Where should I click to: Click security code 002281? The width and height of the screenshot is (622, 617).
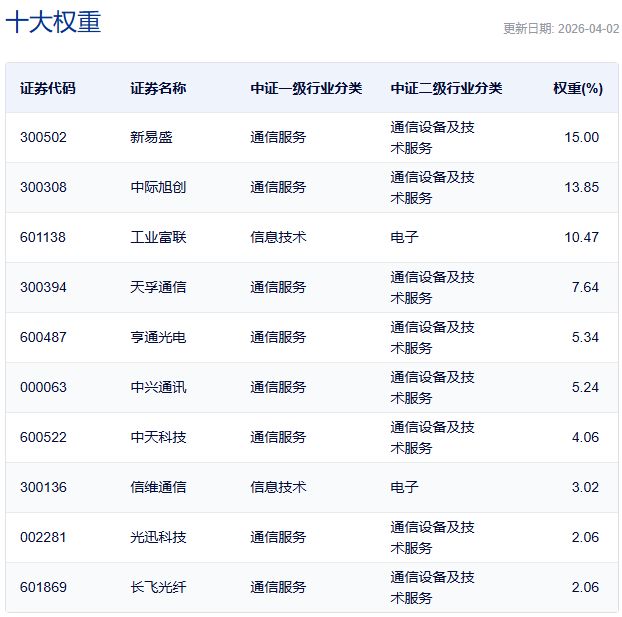pyautogui.click(x=43, y=537)
